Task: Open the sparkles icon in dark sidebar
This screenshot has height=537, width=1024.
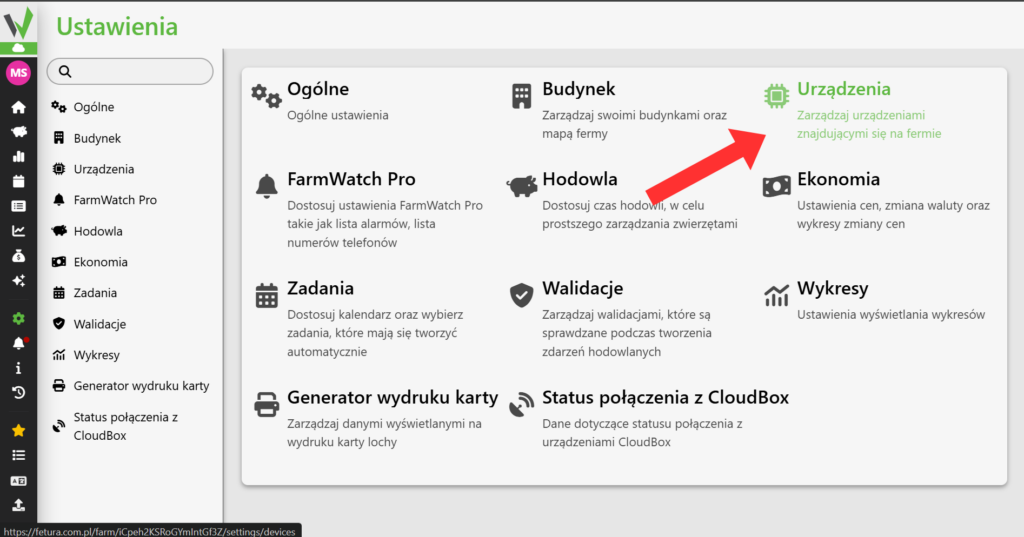Action: click(18, 280)
